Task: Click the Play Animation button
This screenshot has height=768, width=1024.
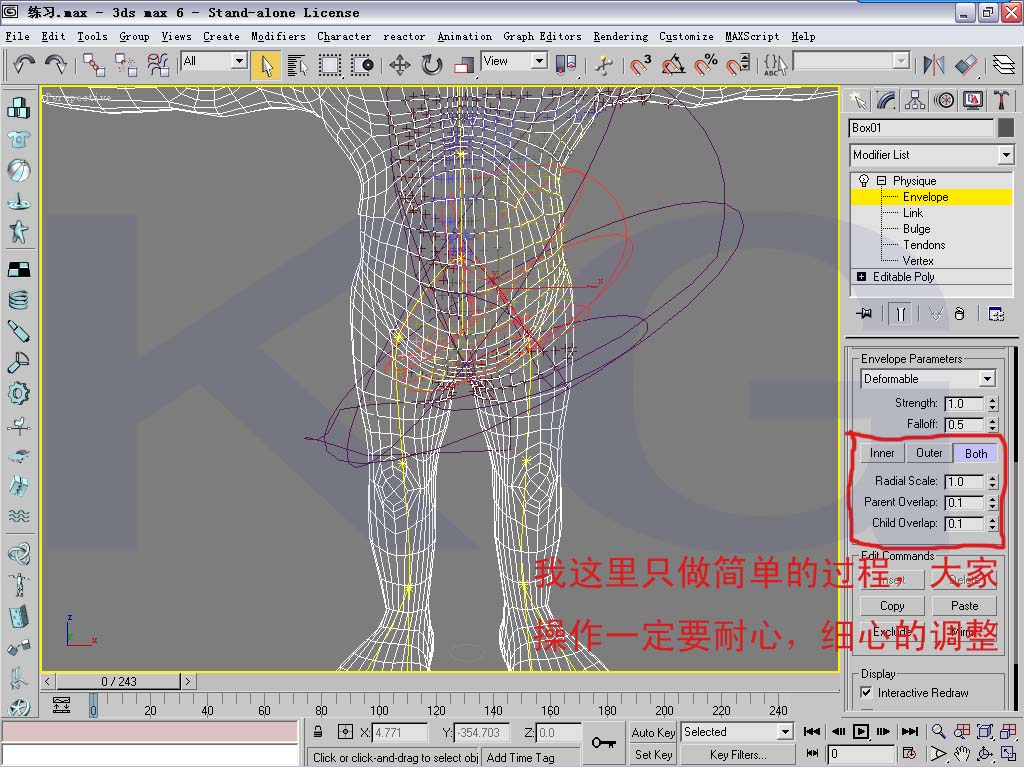Action: click(x=861, y=731)
